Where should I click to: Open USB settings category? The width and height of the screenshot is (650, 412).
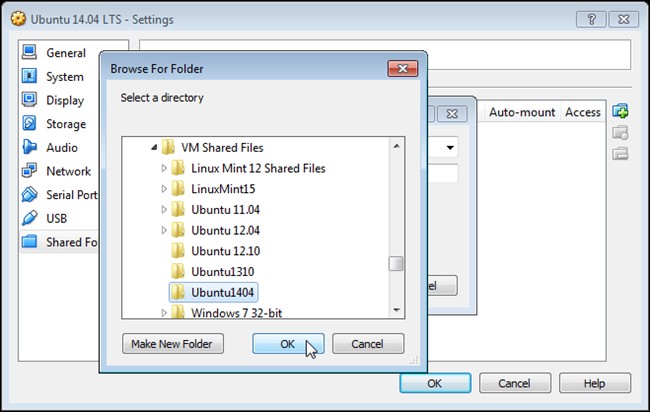[x=58, y=218]
